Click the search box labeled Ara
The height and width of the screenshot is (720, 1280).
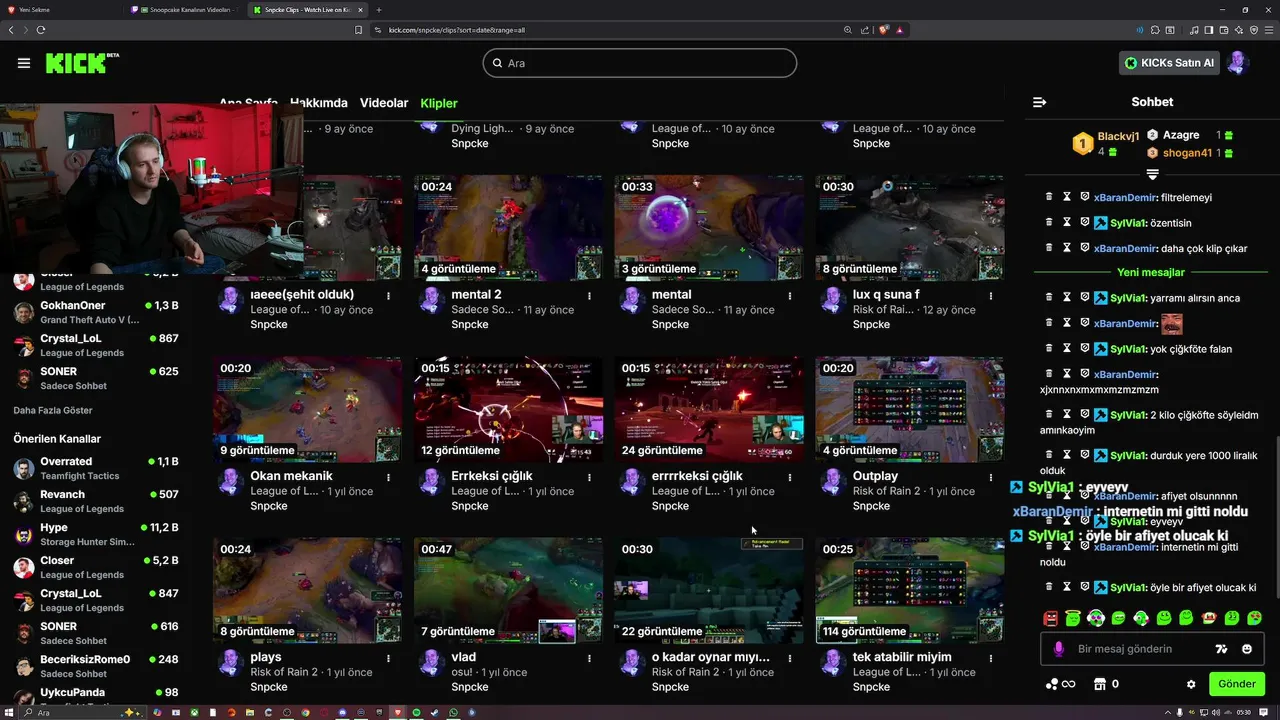(640, 63)
